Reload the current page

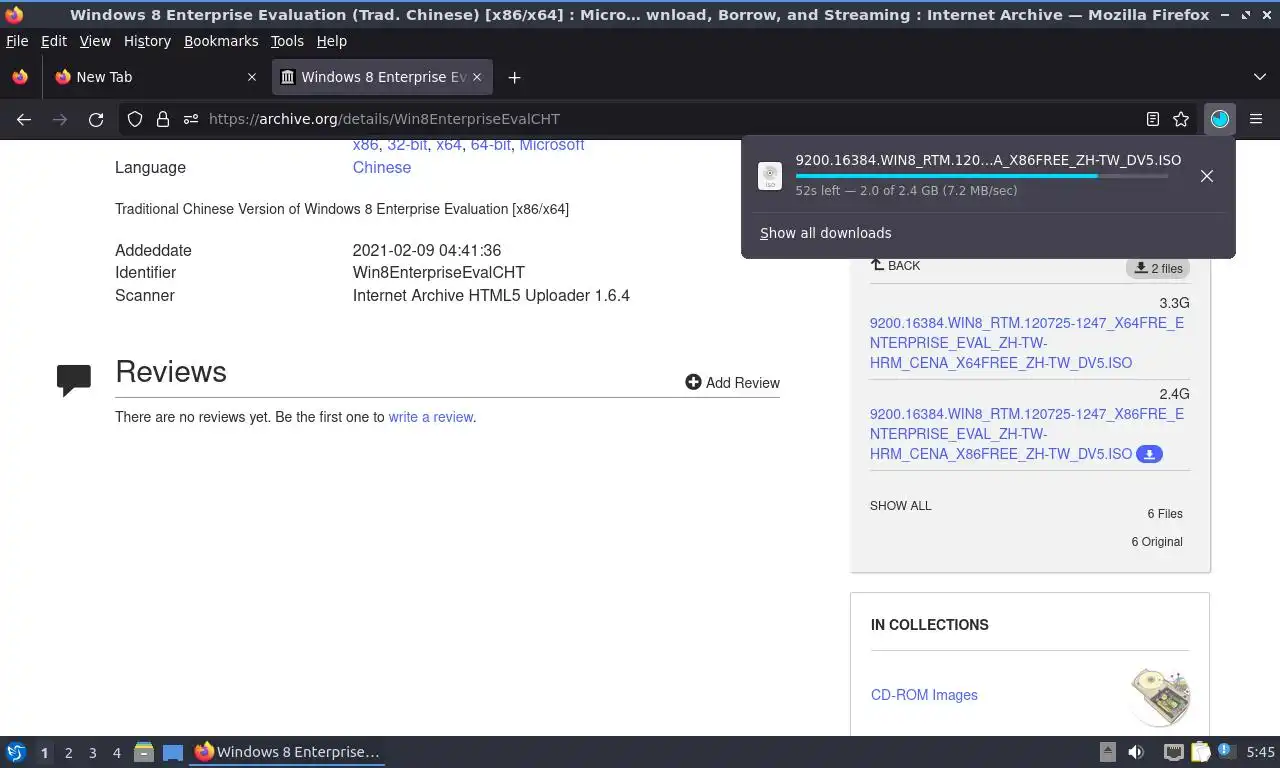pyautogui.click(x=96, y=119)
